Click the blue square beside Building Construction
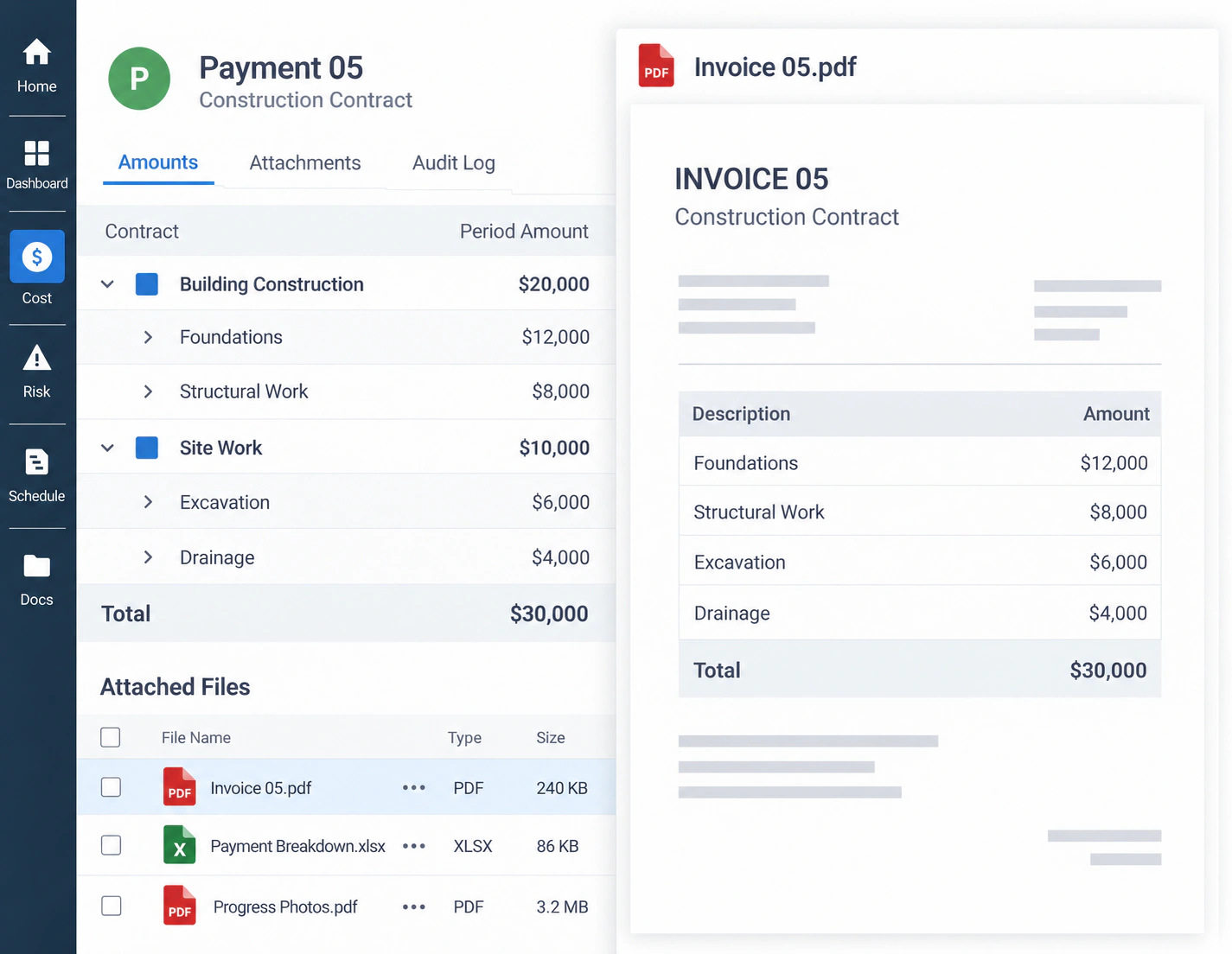The height and width of the screenshot is (954, 1232). coord(147,284)
